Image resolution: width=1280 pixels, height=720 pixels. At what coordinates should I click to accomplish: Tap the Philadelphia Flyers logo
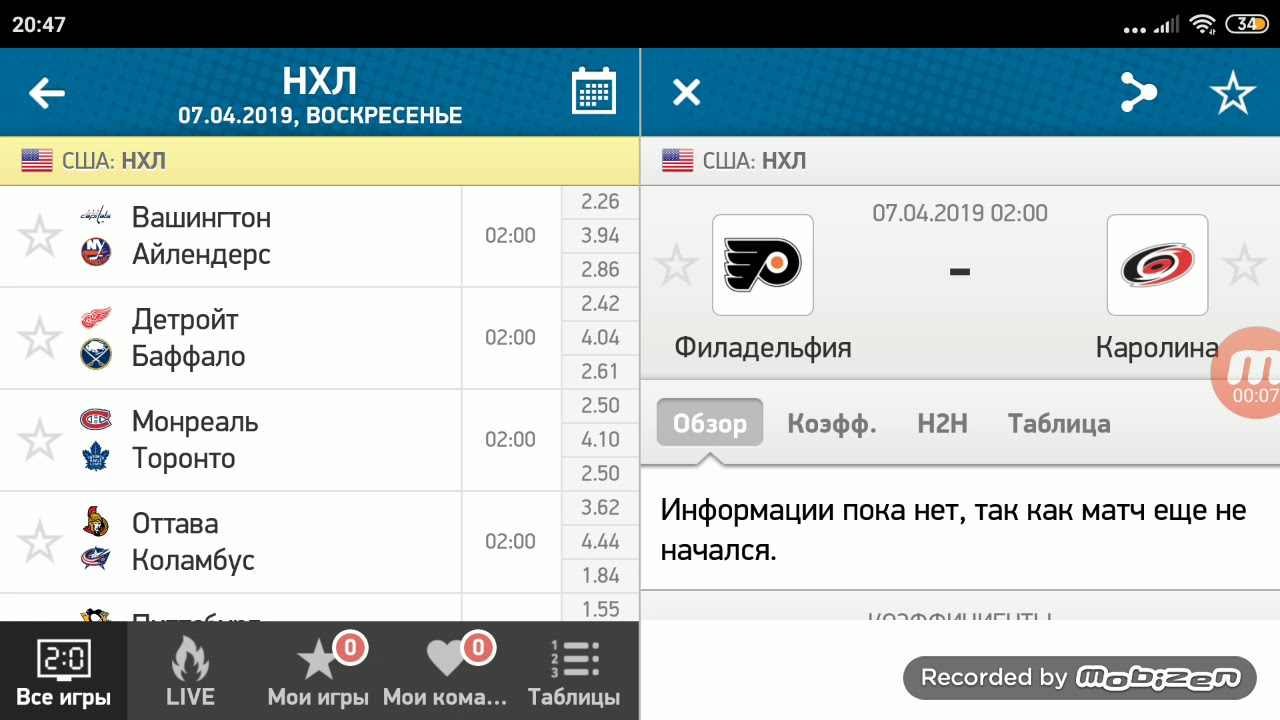(x=762, y=265)
